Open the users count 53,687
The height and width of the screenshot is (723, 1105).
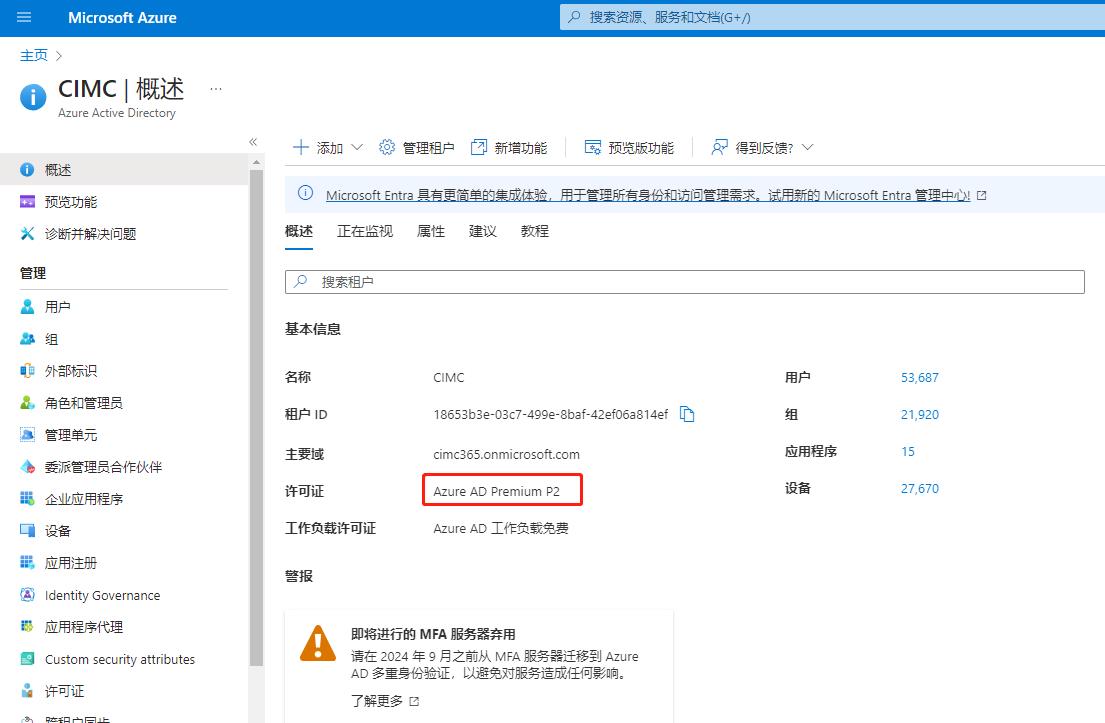click(920, 378)
